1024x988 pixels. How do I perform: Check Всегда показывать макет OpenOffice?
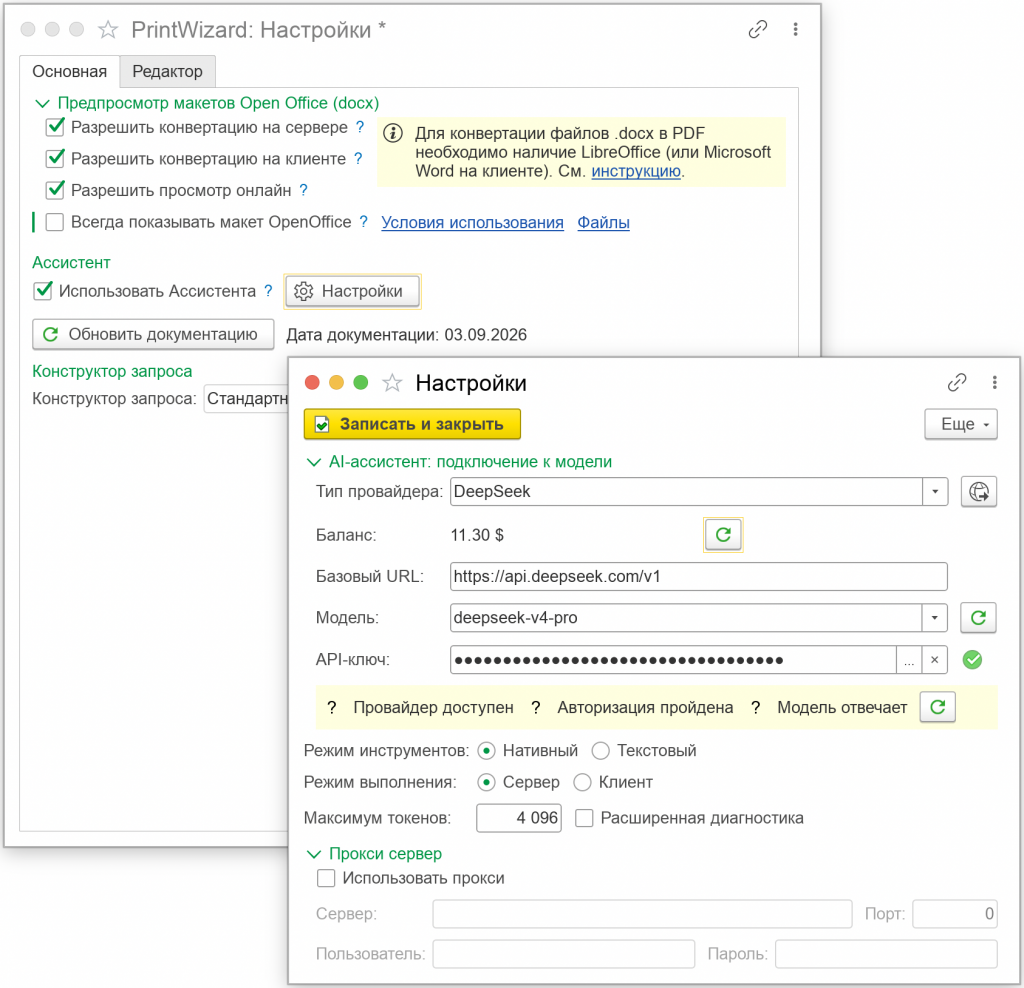click(55, 223)
